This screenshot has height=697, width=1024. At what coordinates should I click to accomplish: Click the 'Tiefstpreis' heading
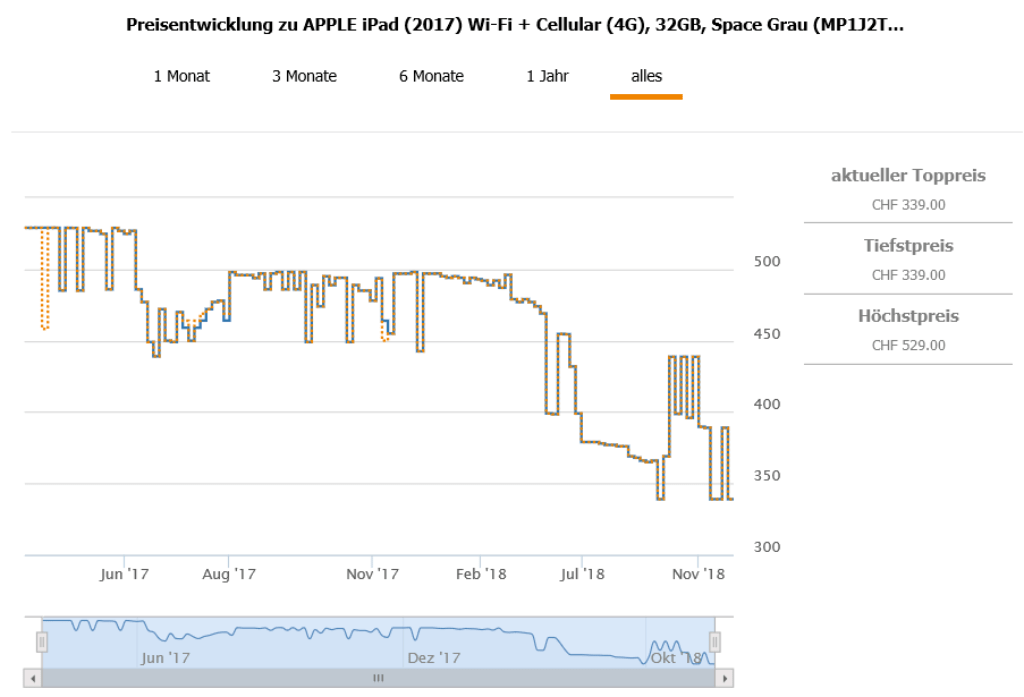(x=908, y=246)
